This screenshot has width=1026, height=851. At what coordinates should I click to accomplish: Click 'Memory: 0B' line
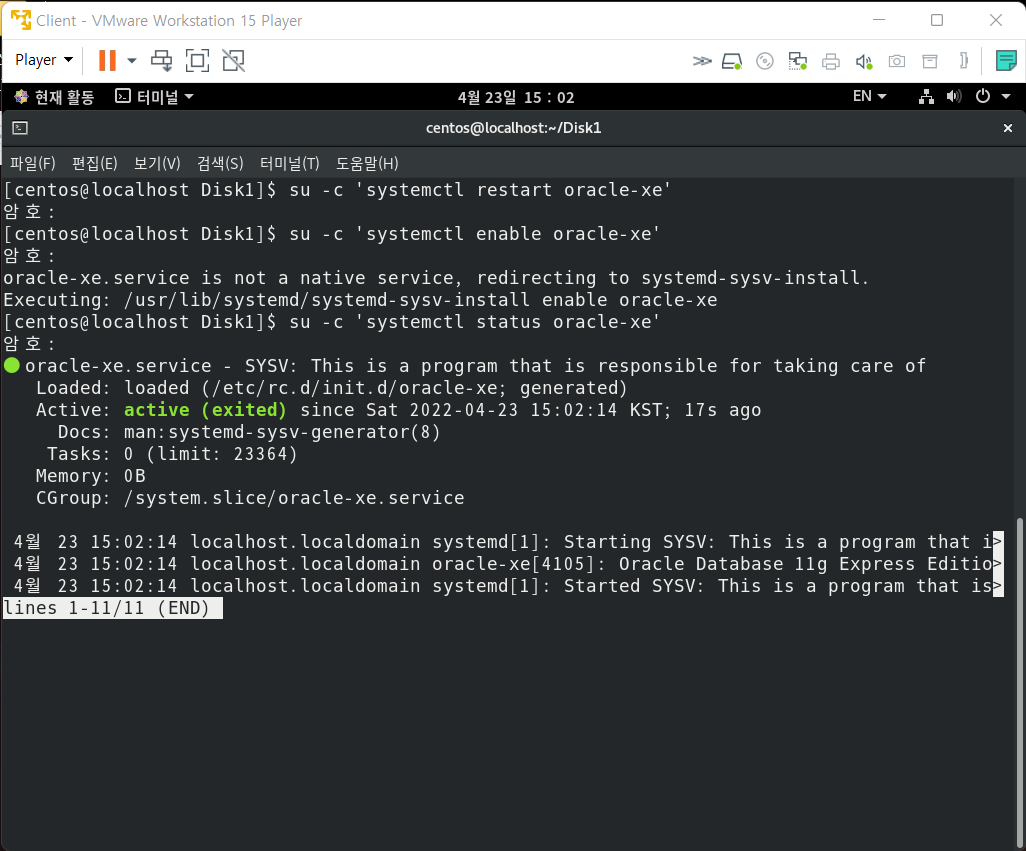(91, 476)
